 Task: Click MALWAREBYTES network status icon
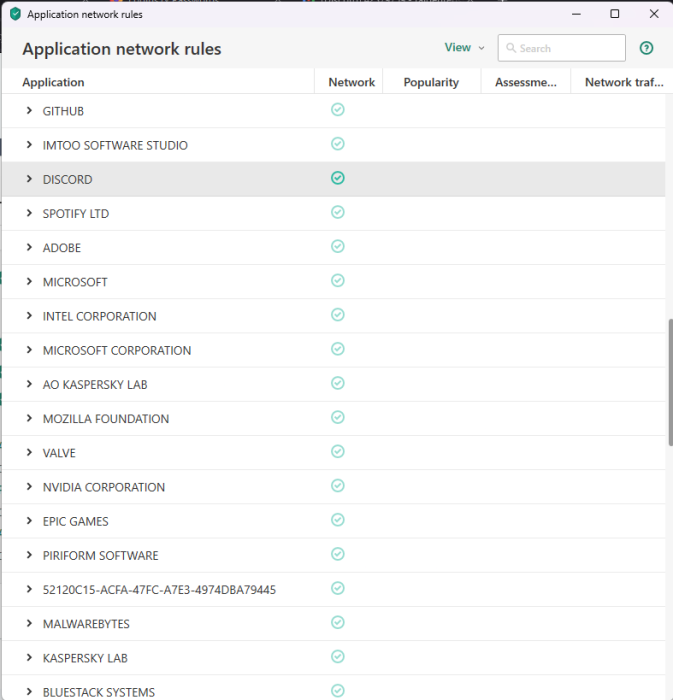click(x=338, y=622)
